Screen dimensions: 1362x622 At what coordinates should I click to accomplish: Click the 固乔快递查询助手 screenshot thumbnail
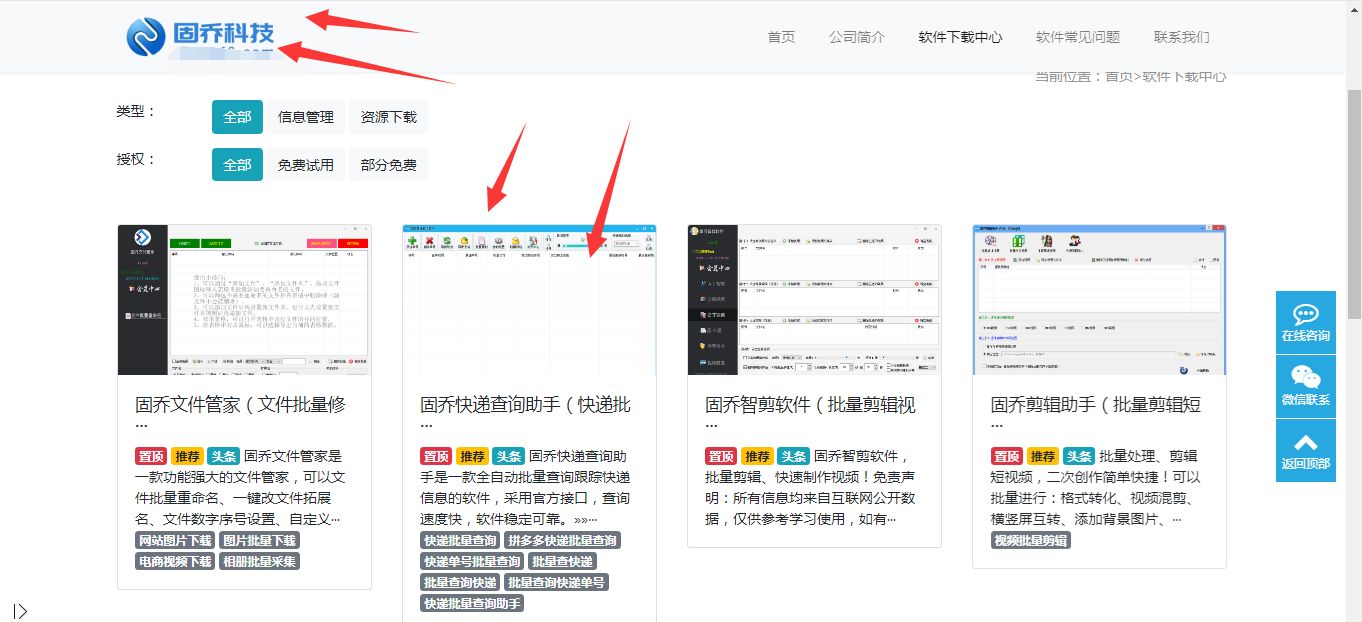tap(529, 300)
